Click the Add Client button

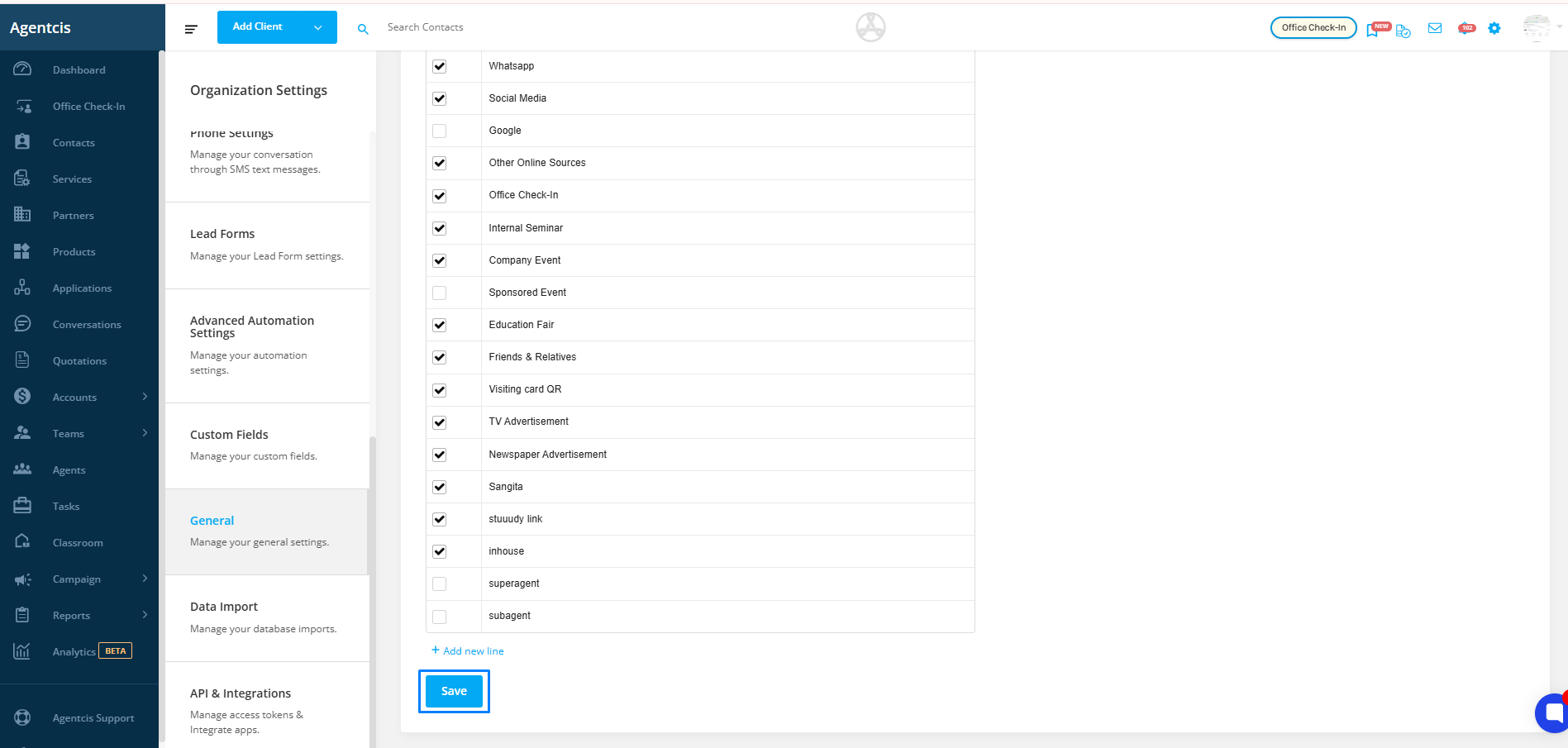click(257, 27)
